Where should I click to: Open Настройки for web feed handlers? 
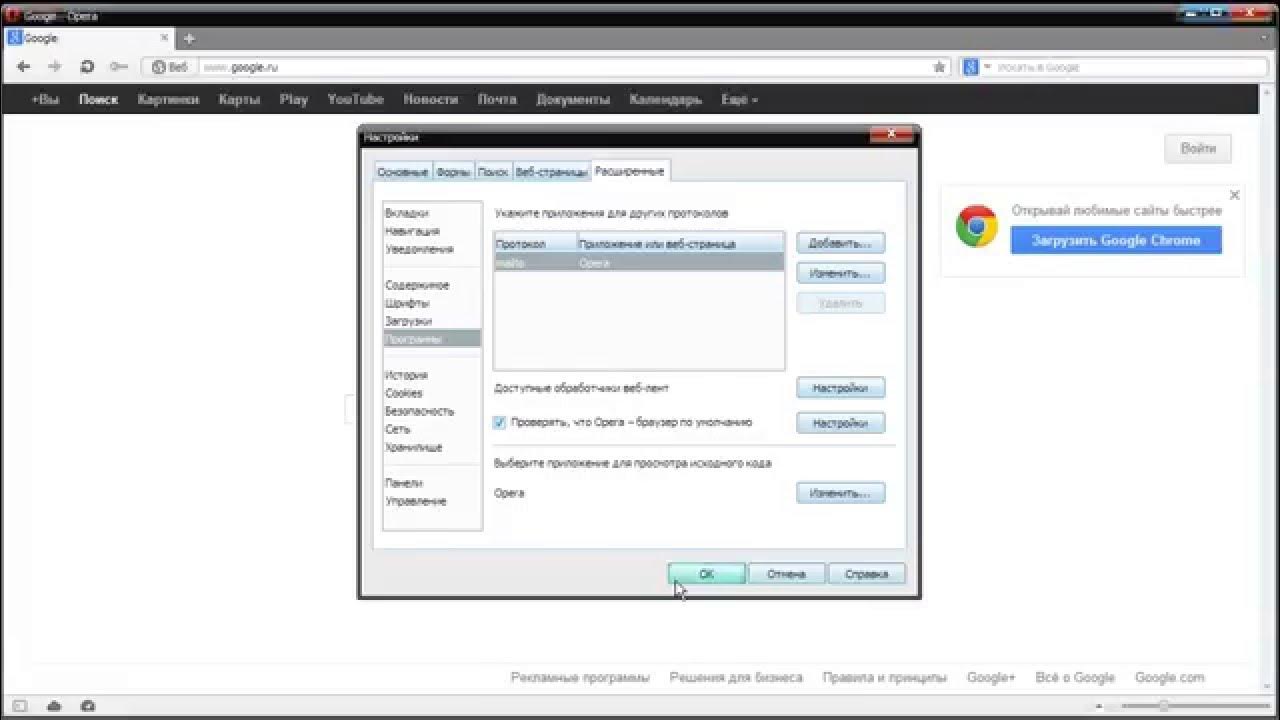(841, 388)
